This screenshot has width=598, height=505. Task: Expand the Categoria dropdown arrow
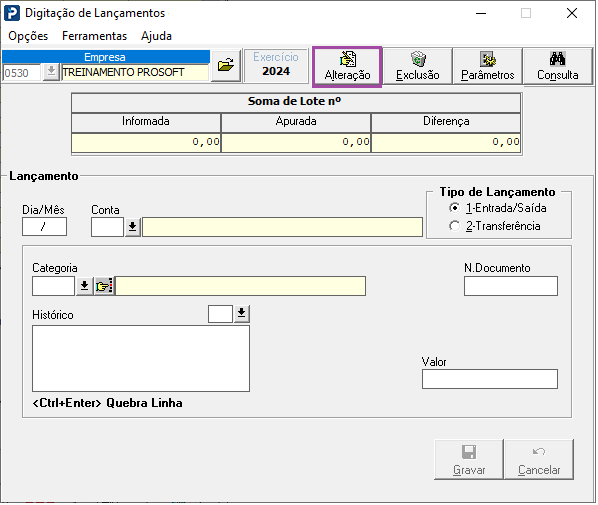[85, 286]
